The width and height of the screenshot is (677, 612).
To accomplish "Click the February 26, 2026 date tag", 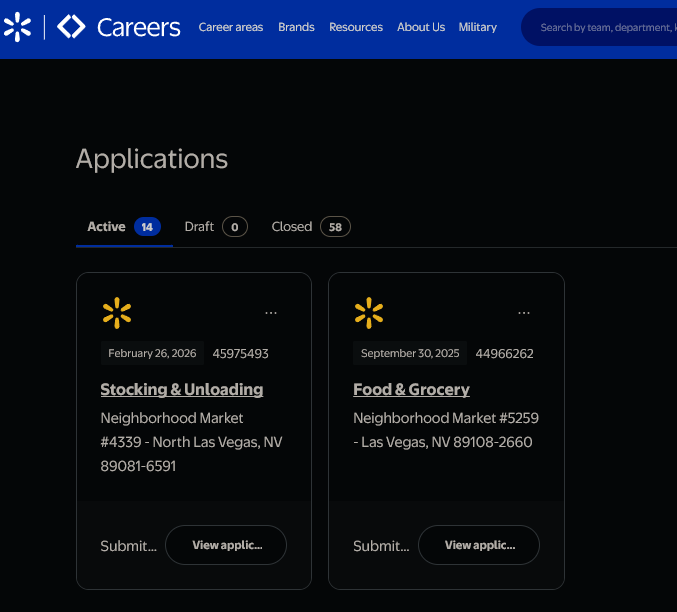I will click(152, 353).
